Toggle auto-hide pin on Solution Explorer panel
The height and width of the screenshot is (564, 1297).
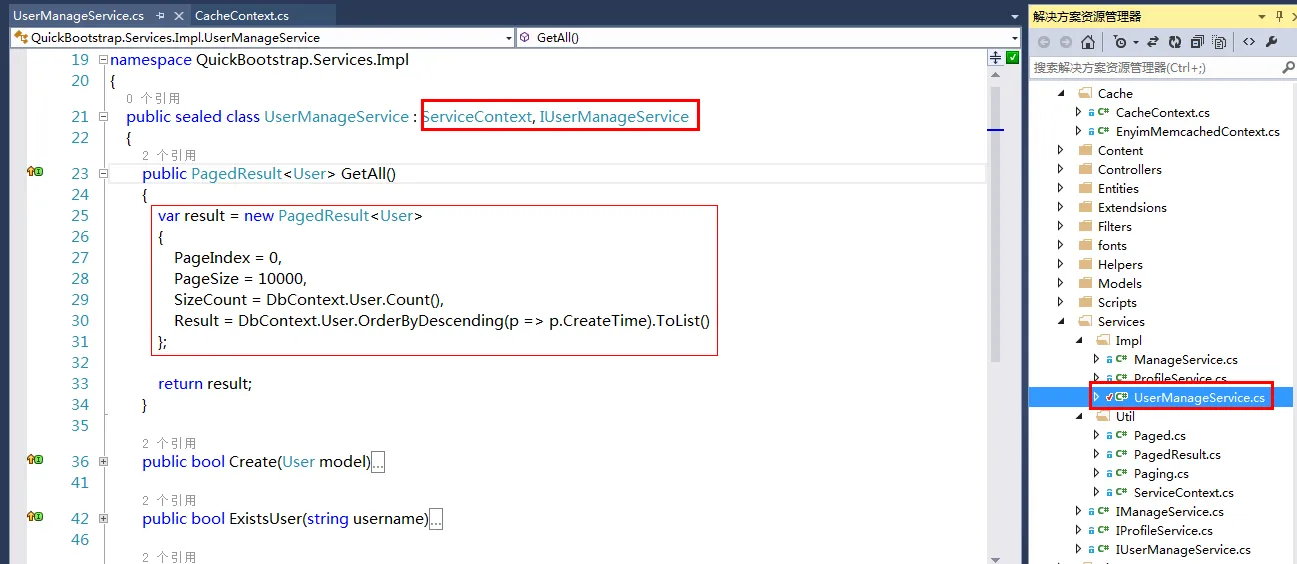(x=1280, y=16)
